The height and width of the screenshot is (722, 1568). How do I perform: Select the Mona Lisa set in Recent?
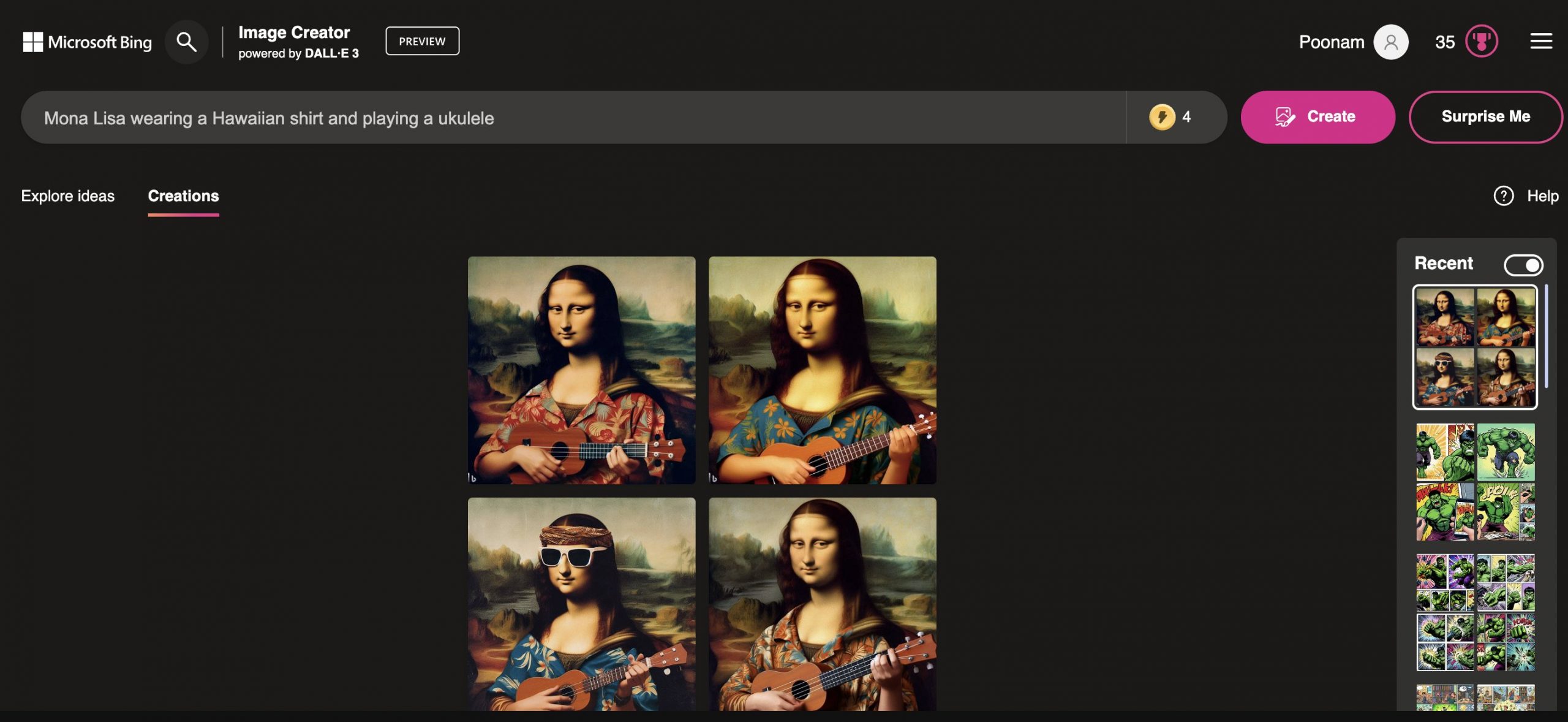click(1475, 347)
